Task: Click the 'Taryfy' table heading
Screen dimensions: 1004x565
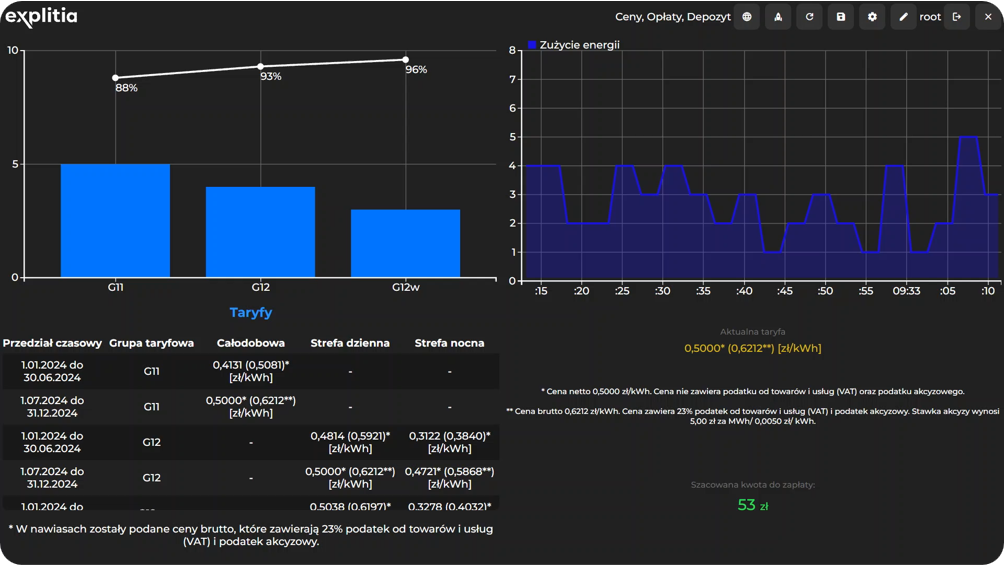Action: pyautogui.click(x=251, y=313)
